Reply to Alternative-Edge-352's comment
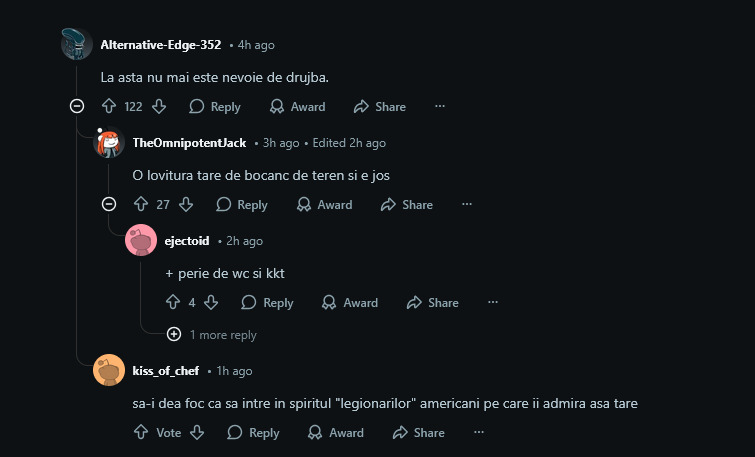 (x=215, y=106)
